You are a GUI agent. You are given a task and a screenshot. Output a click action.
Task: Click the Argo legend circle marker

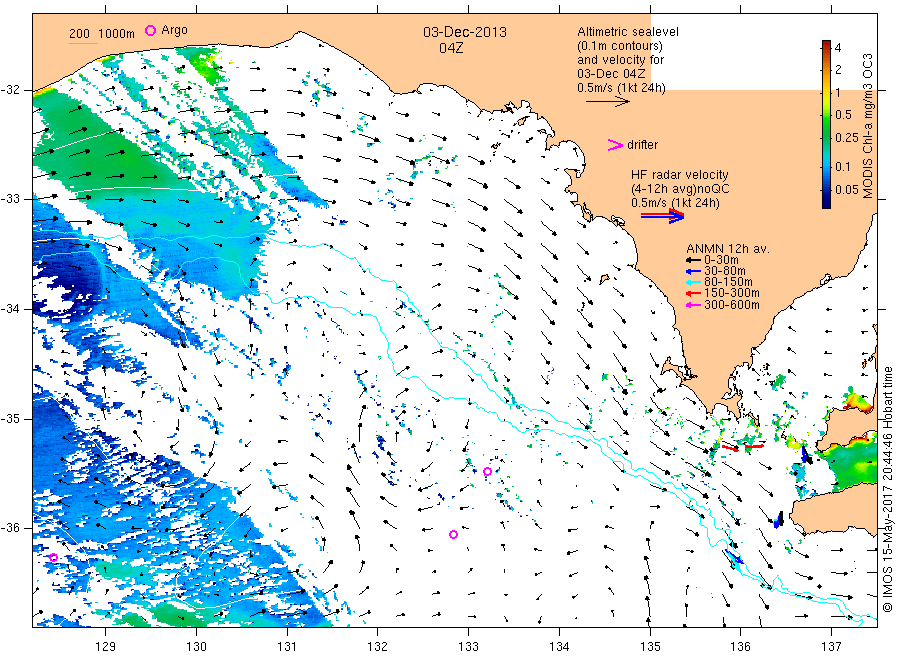pyautogui.click(x=150, y=30)
